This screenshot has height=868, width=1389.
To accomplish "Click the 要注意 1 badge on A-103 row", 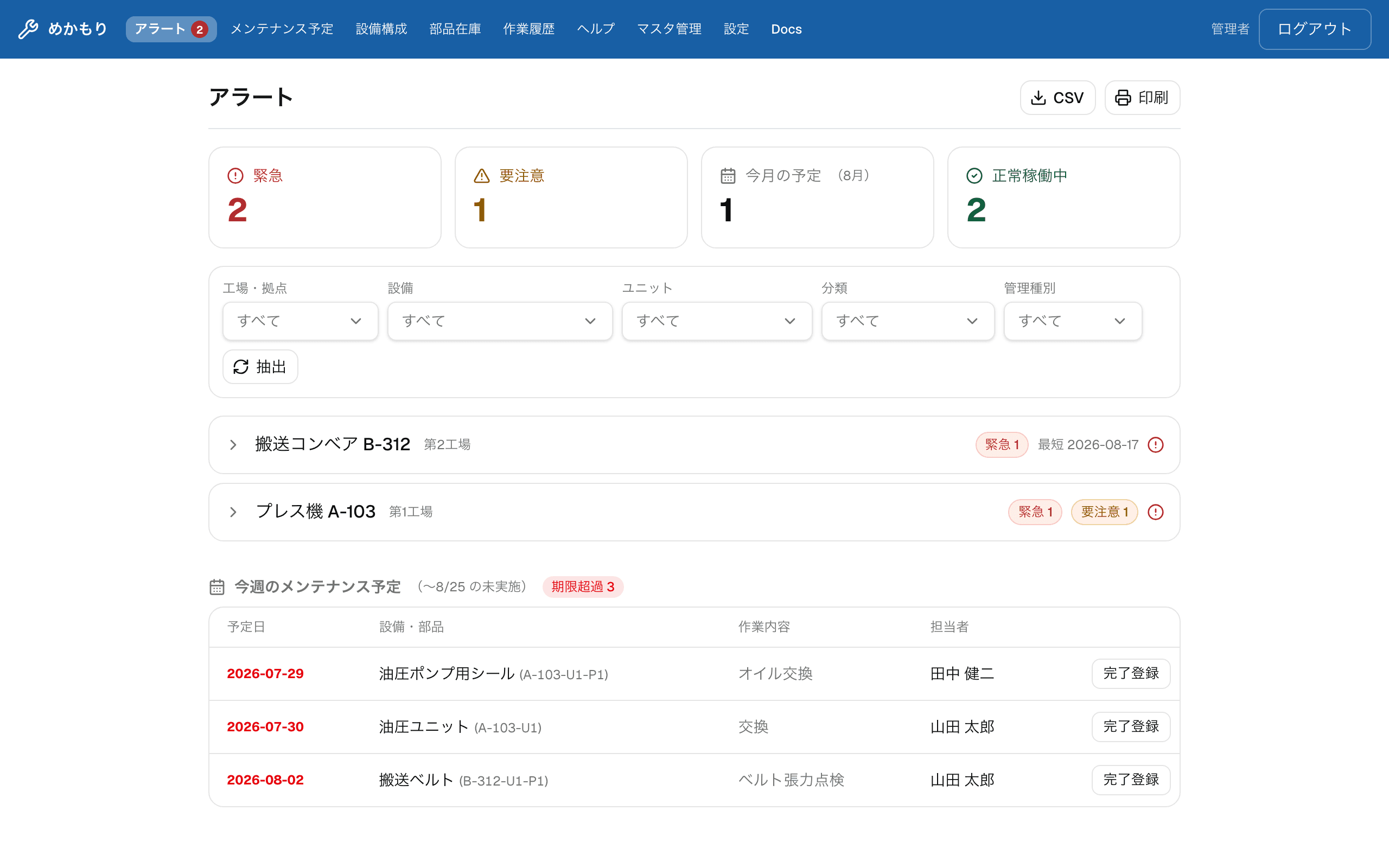I will tap(1104, 512).
